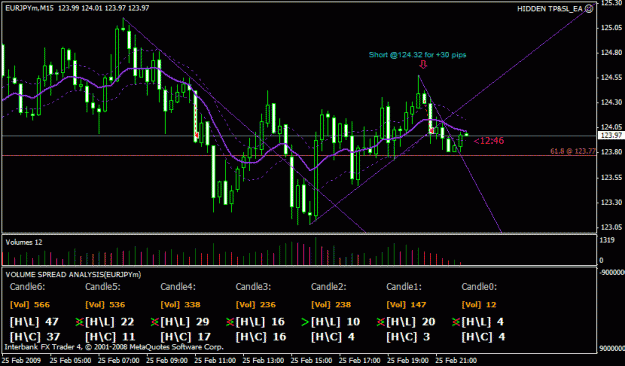625x366 pixels.
Task: Click the [Vol] 536 value
Action: tap(105, 305)
